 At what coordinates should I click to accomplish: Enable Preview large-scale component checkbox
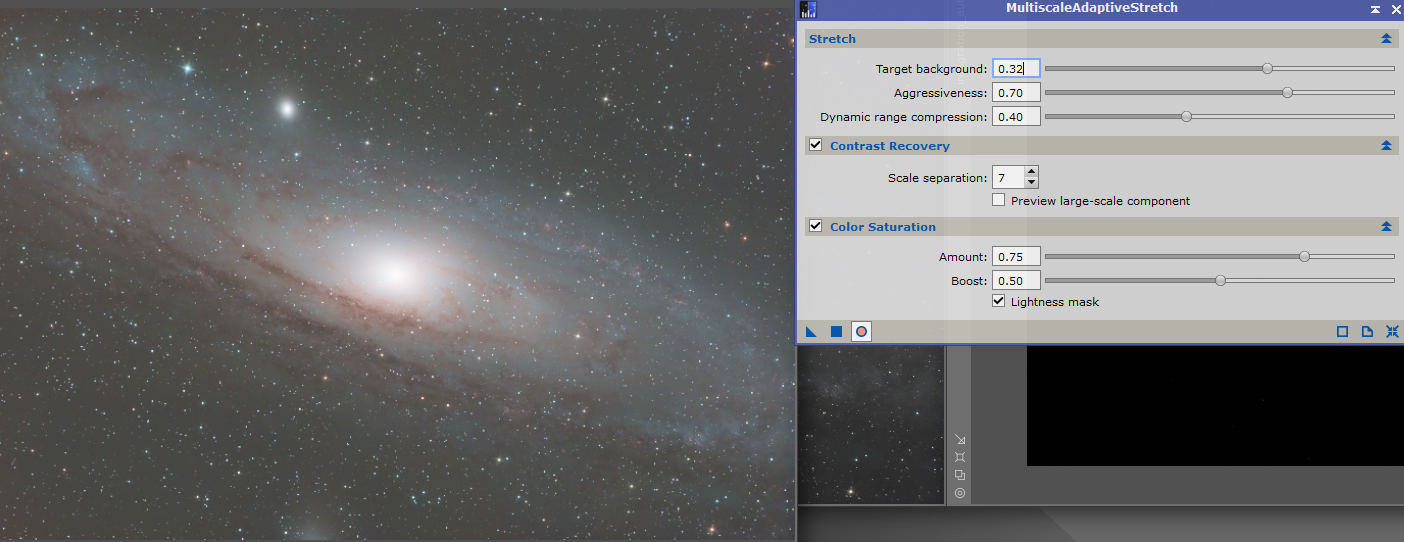[x=999, y=200]
